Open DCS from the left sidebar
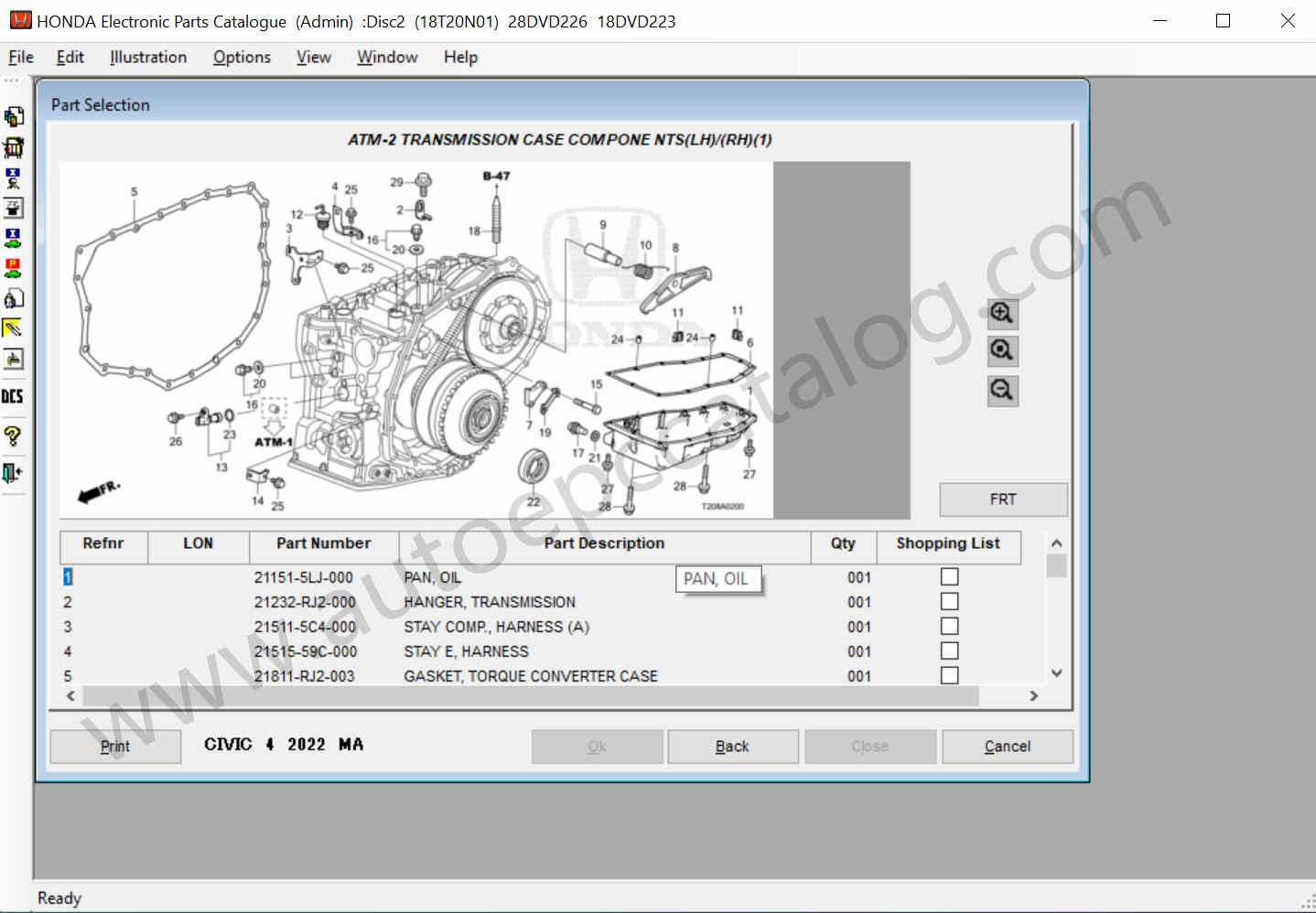 click(x=12, y=396)
